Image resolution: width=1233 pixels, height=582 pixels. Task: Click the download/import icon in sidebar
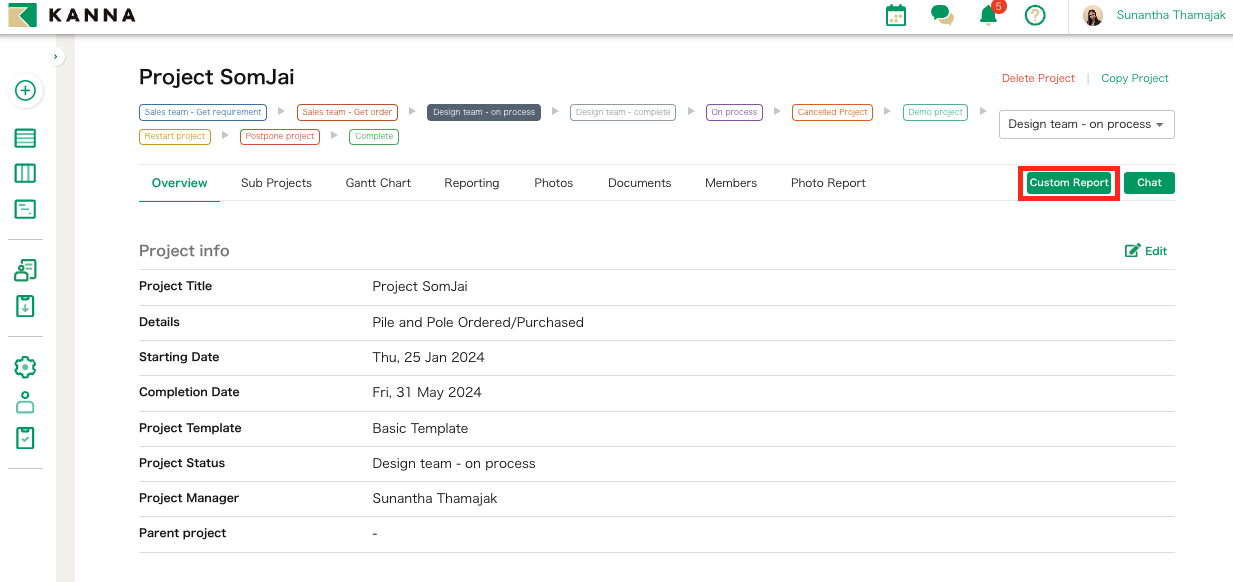point(25,306)
